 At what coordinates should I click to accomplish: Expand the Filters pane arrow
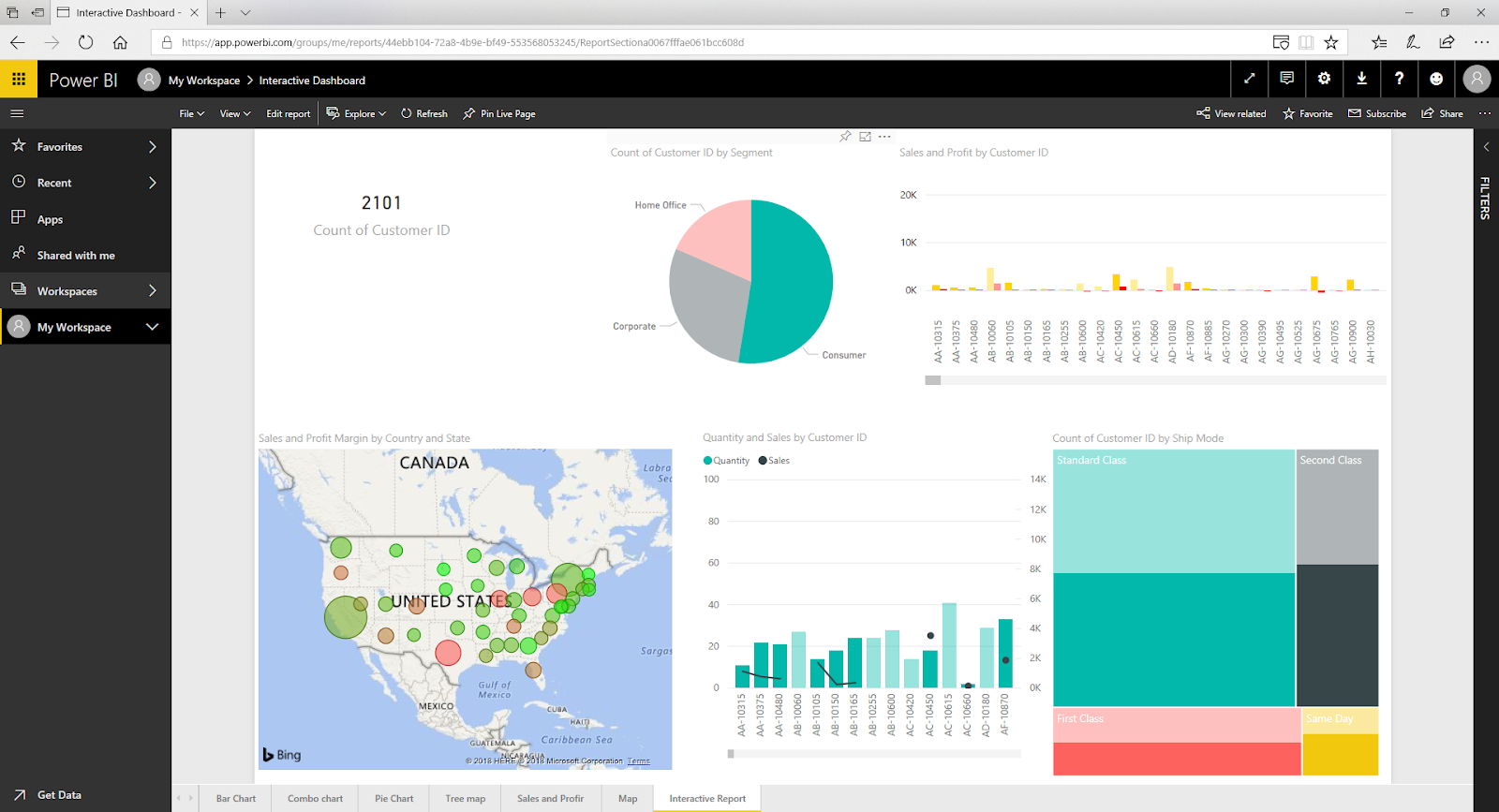(1486, 147)
